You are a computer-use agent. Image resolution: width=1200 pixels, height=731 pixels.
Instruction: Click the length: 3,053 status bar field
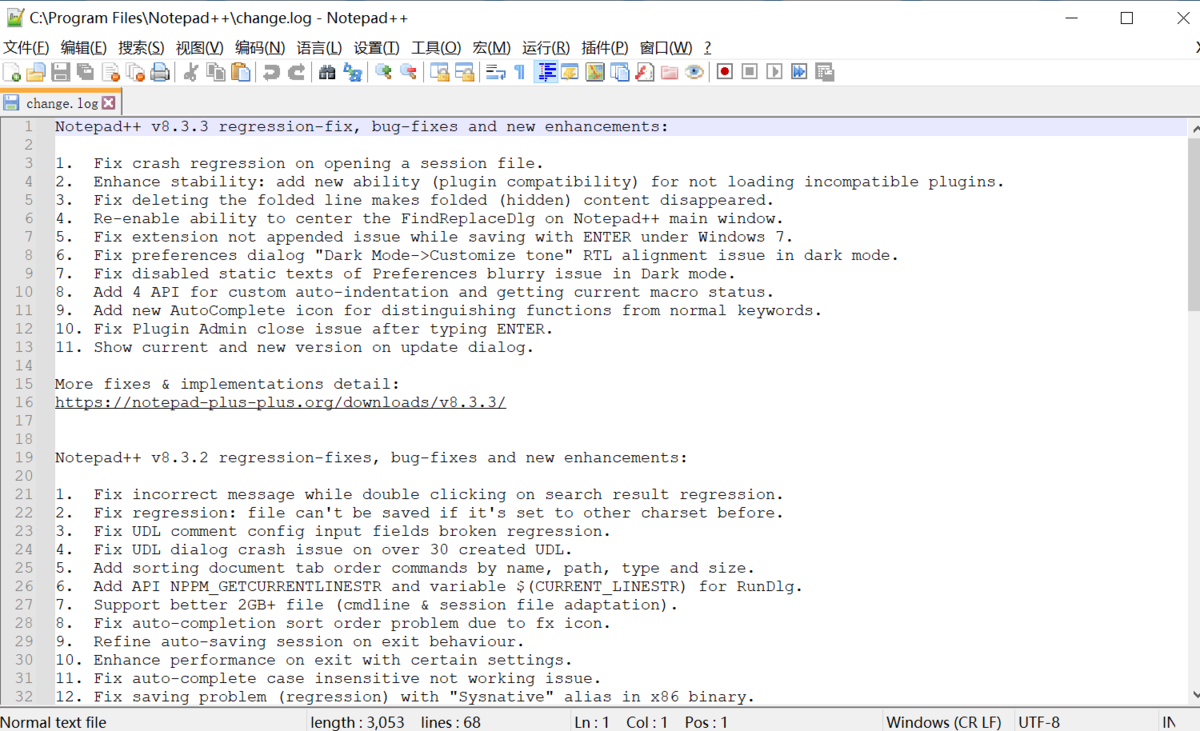358,721
